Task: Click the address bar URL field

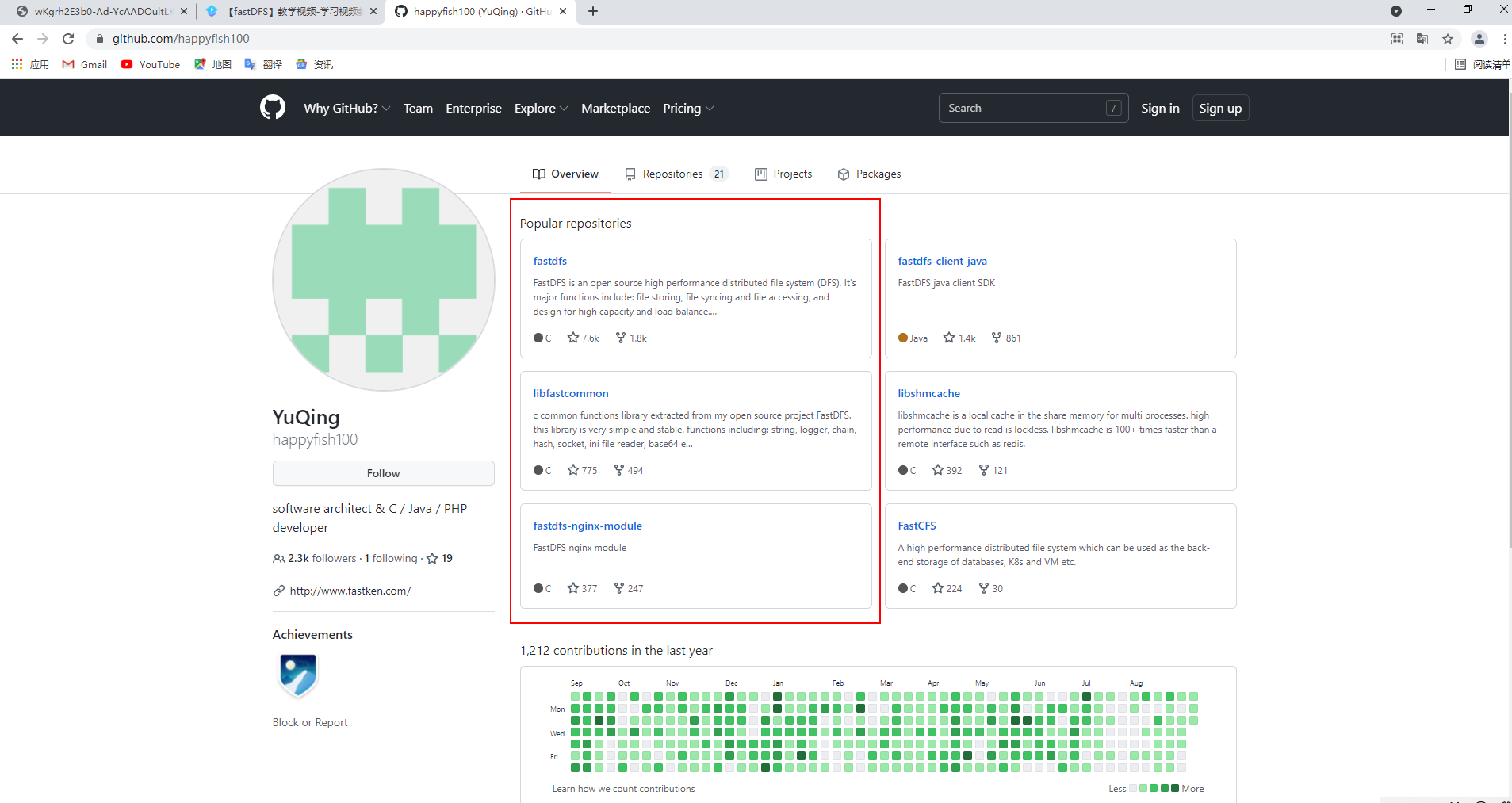Action: click(737, 38)
